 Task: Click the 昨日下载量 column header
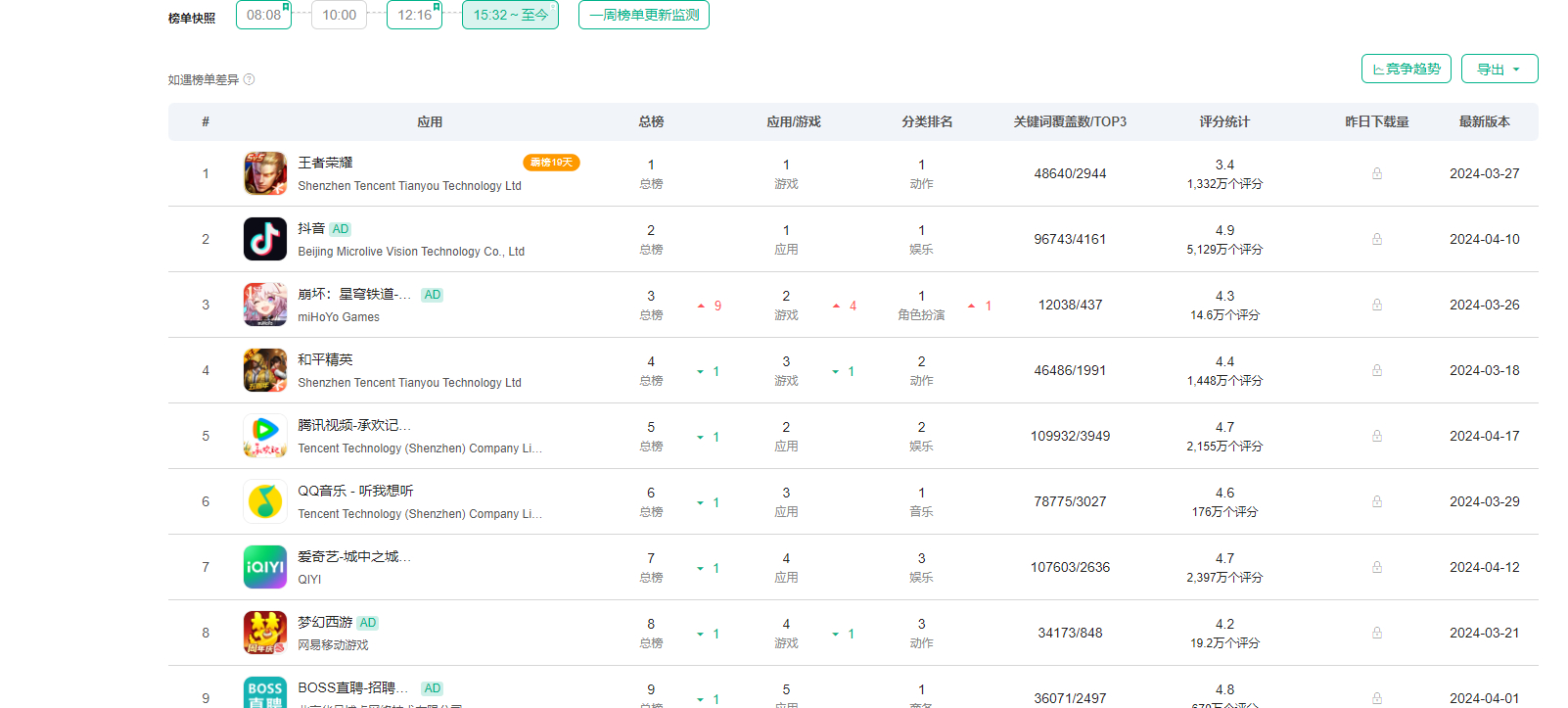click(x=1377, y=121)
